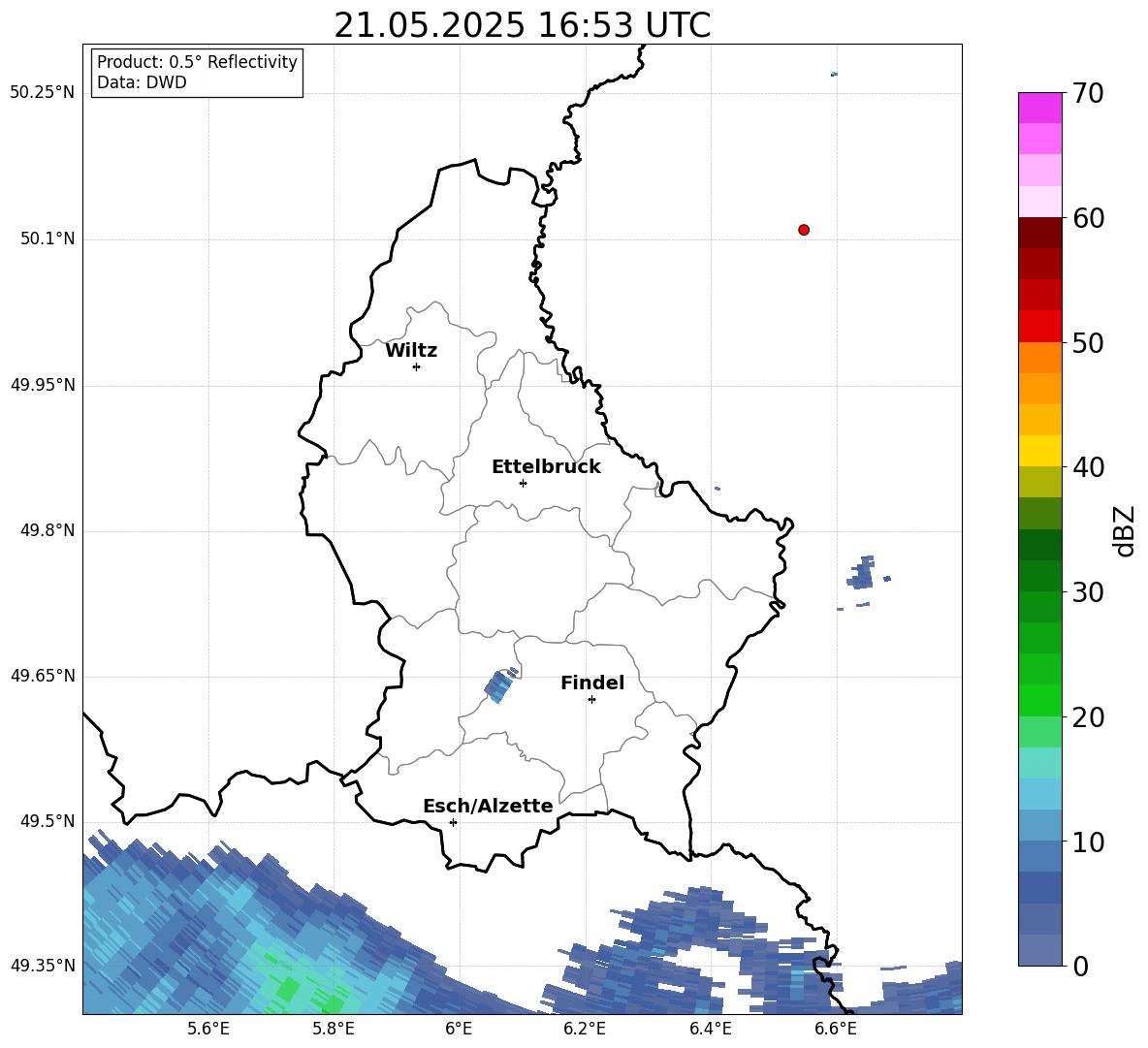Click the 49.35°N latitude label
This screenshot has height=1048, width=1148.
click(x=43, y=966)
